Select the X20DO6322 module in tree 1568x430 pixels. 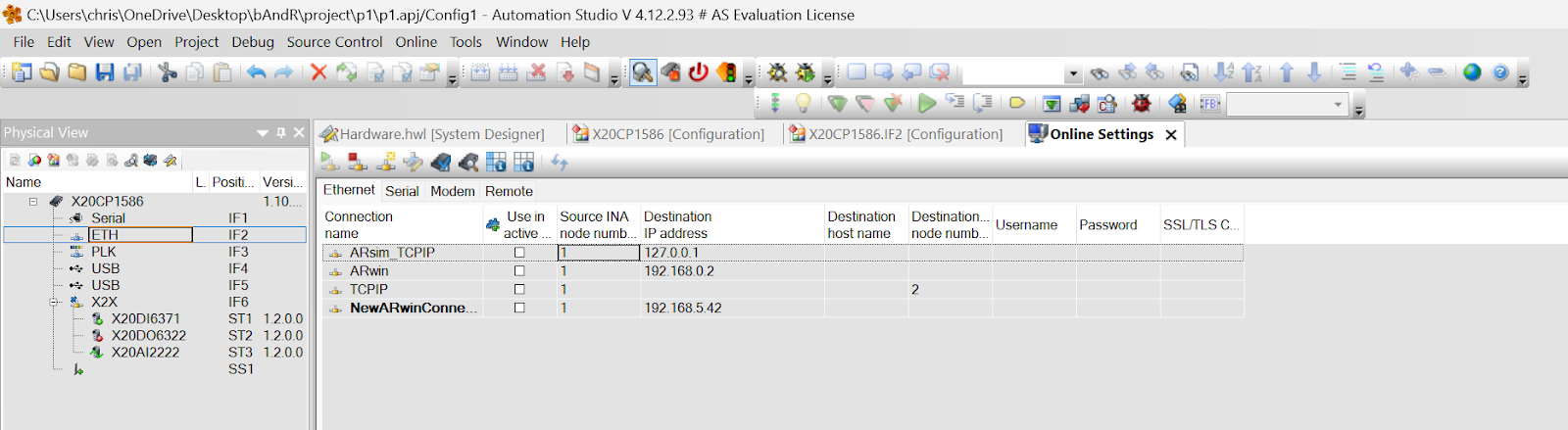pos(149,336)
